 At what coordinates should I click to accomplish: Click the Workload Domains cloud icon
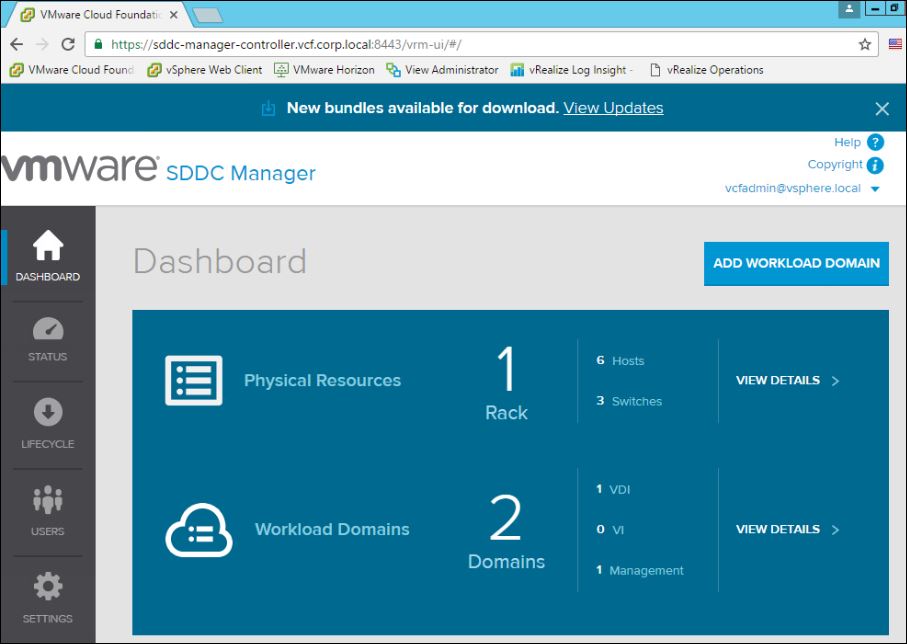[199, 530]
